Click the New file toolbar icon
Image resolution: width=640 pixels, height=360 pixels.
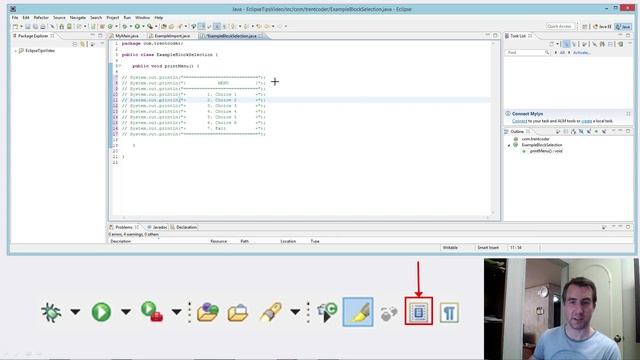16,27
